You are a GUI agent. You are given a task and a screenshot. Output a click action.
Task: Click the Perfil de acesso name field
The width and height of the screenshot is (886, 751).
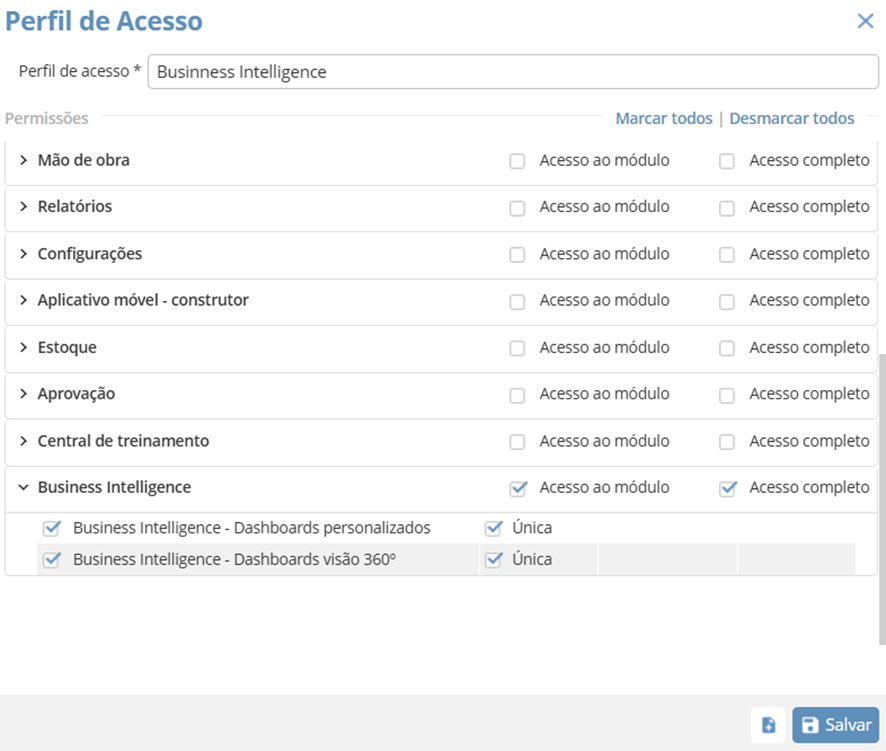coord(513,72)
